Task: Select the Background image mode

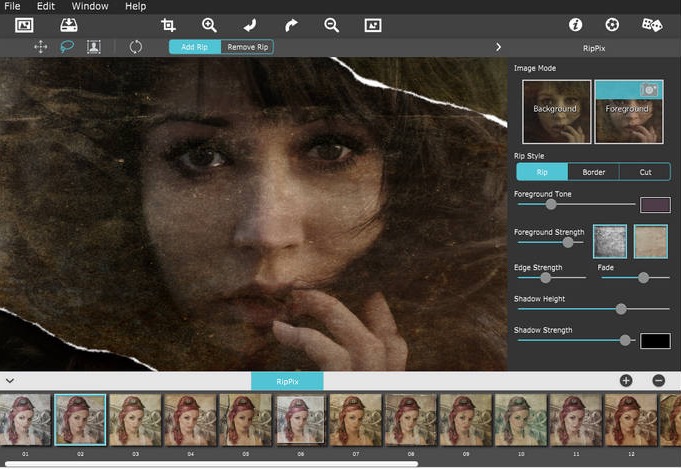Action: (x=556, y=110)
